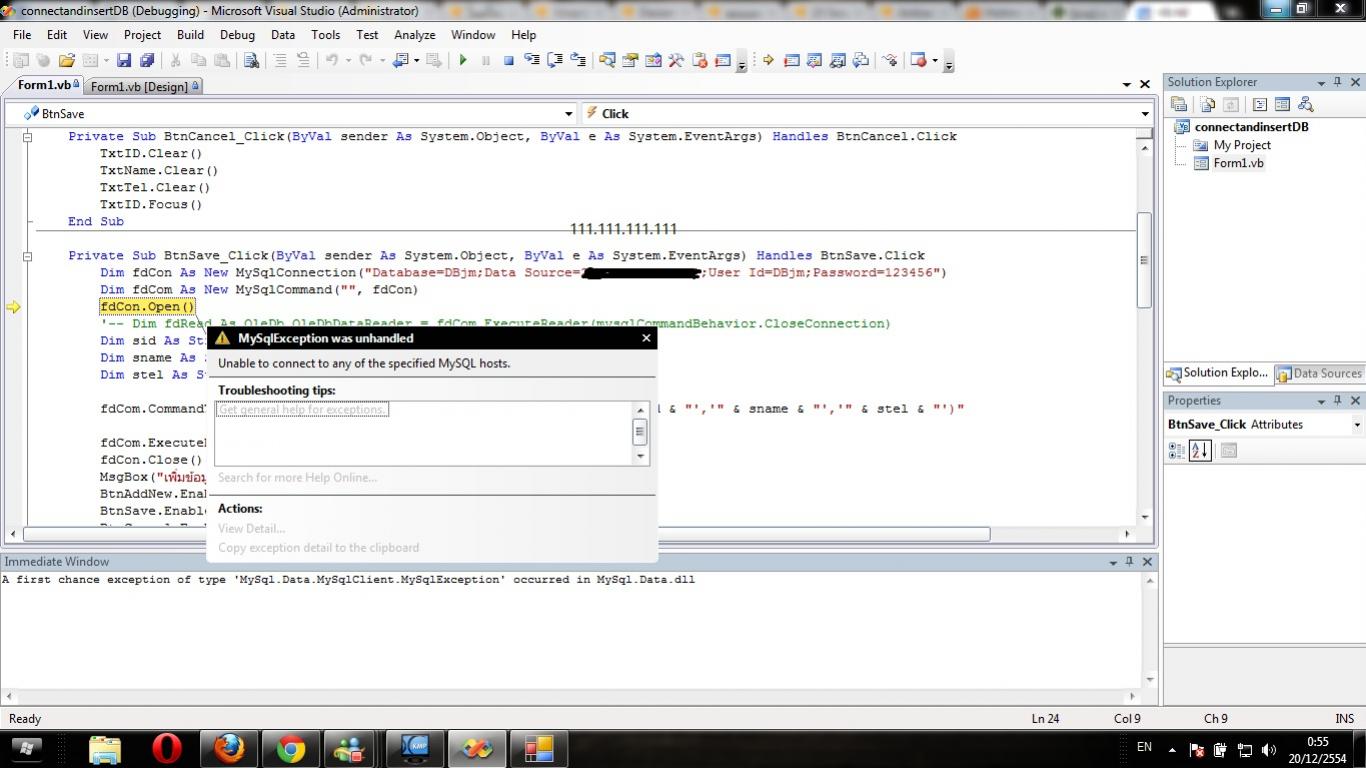
Task: Click the code editor horizontal scrollbar
Action: click(x=506, y=534)
